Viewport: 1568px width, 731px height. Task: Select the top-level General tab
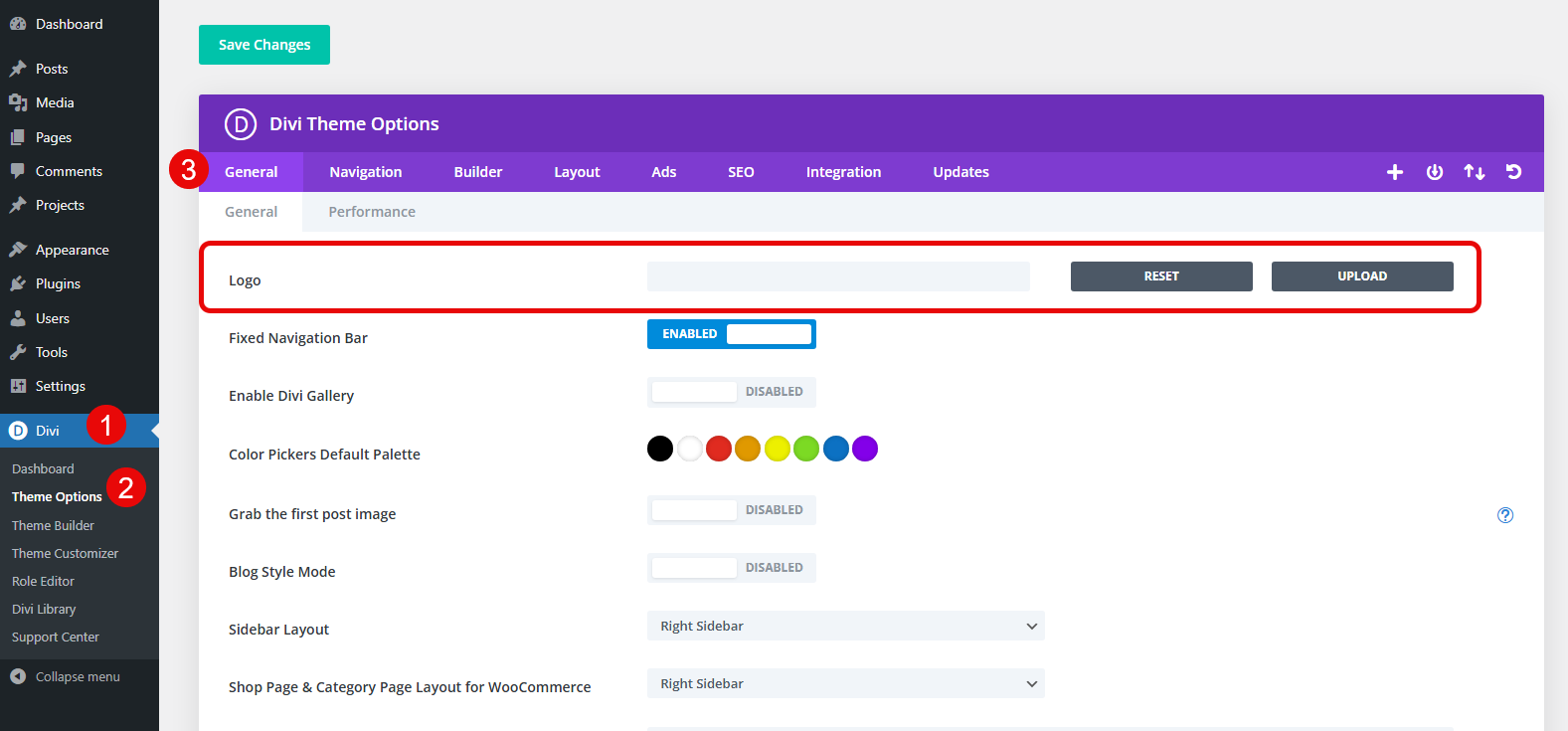[252, 172]
